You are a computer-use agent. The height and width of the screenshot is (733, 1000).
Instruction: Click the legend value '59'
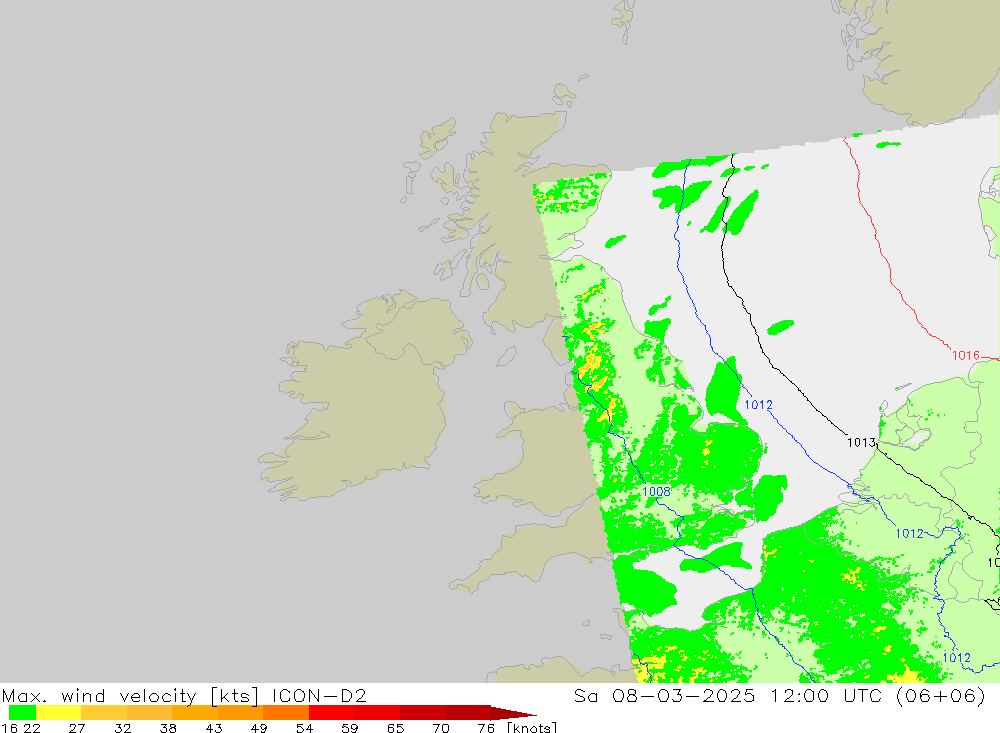tap(349, 728)
